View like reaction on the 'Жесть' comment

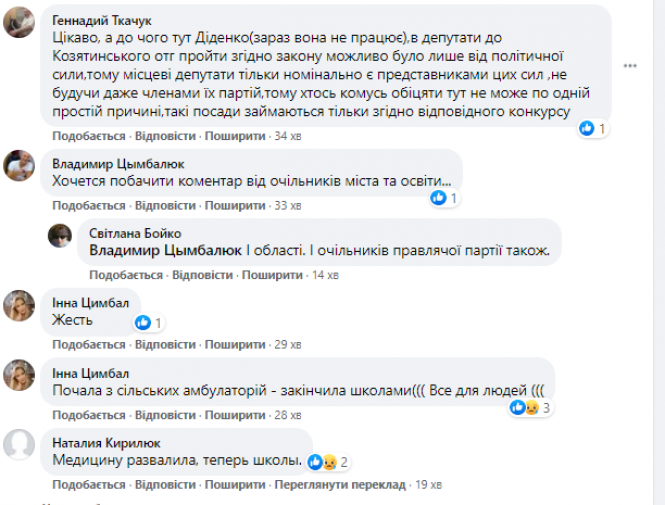[142, 322]
